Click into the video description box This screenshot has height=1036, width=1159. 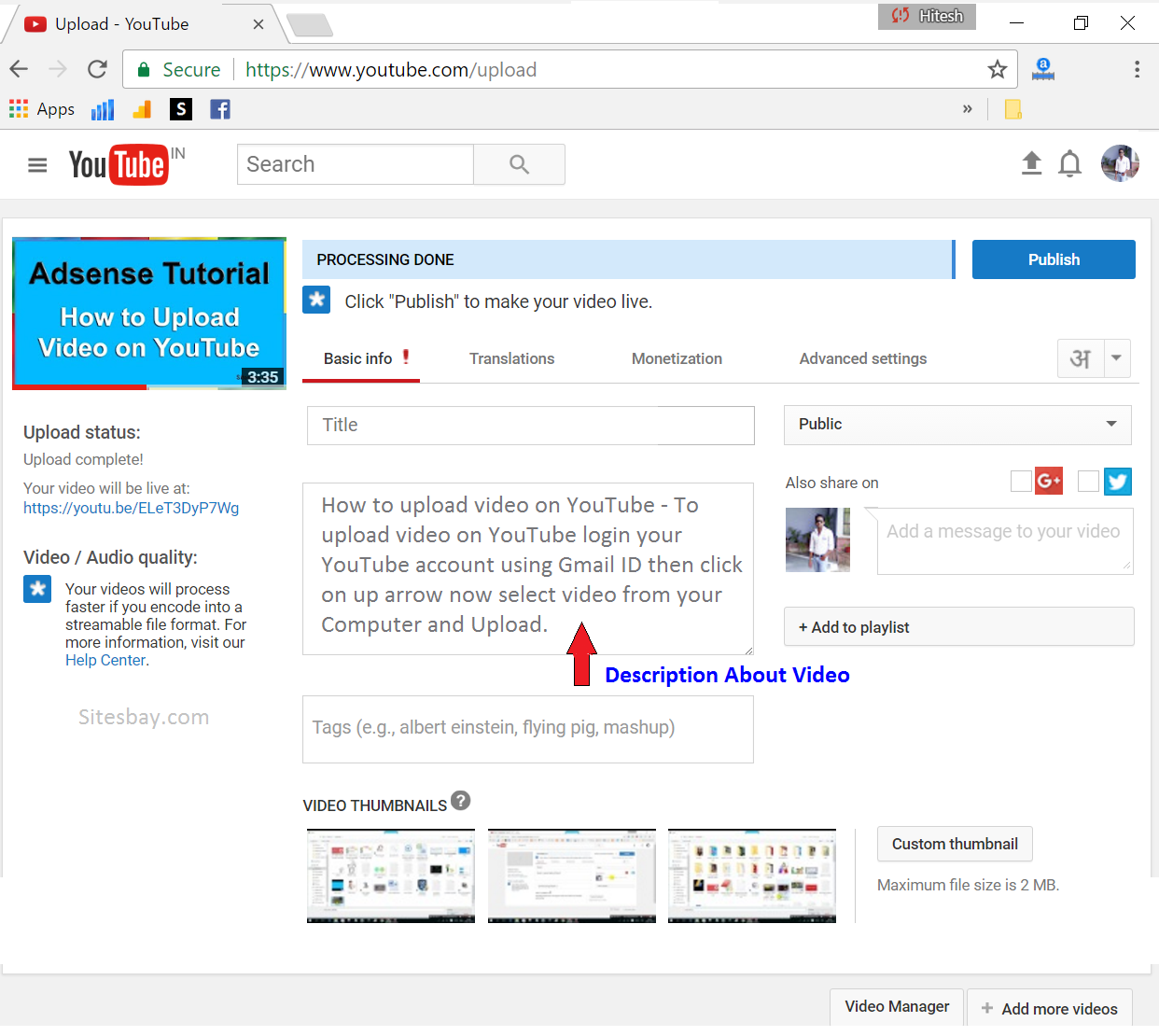pyautogui.click(x=528, y=568)
